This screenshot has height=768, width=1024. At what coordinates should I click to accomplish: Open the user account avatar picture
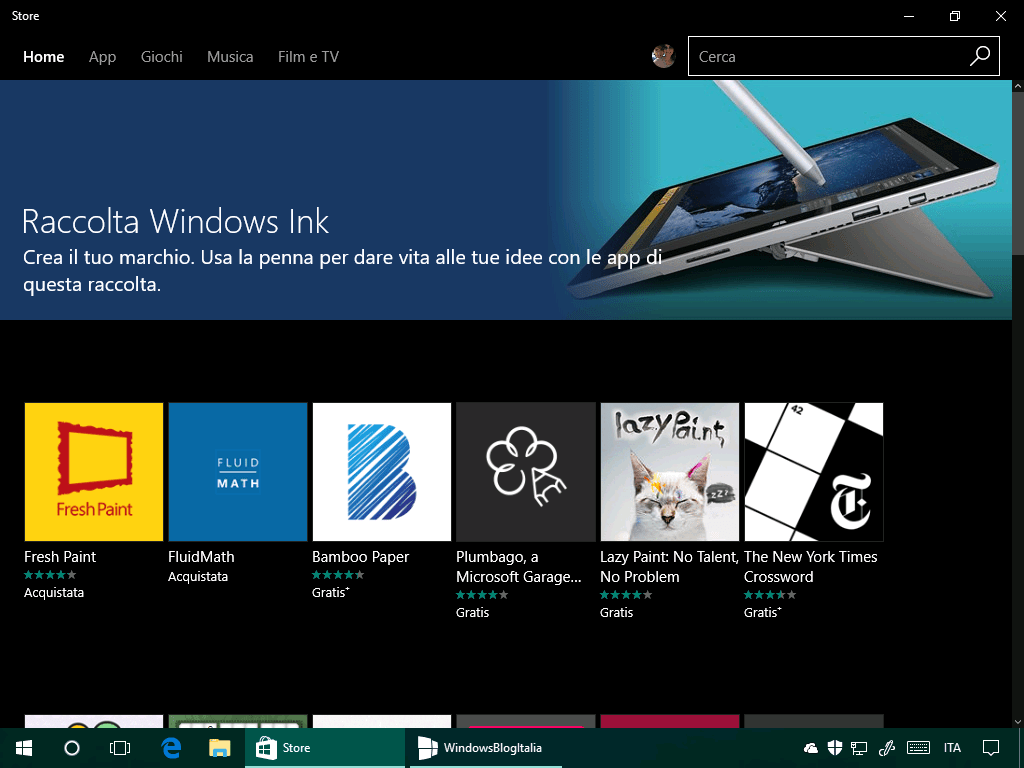pos(663,56)
